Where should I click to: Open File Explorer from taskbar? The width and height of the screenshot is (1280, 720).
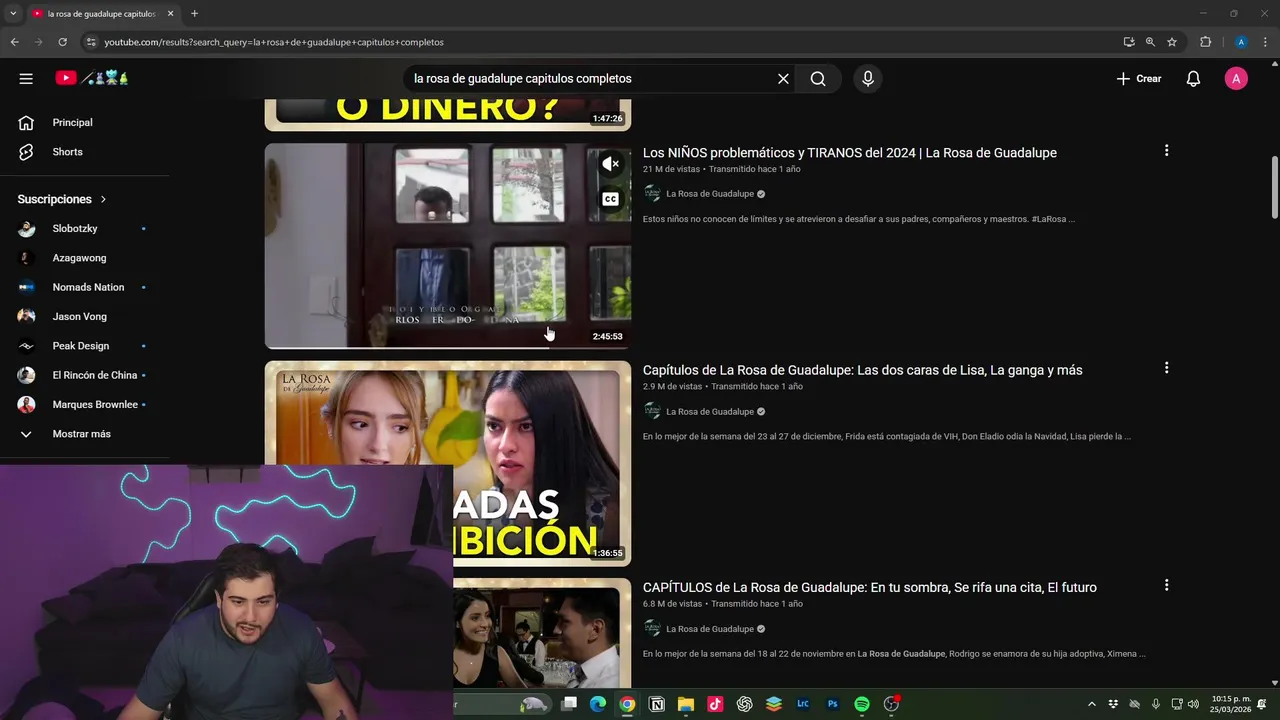coord(686,704)
